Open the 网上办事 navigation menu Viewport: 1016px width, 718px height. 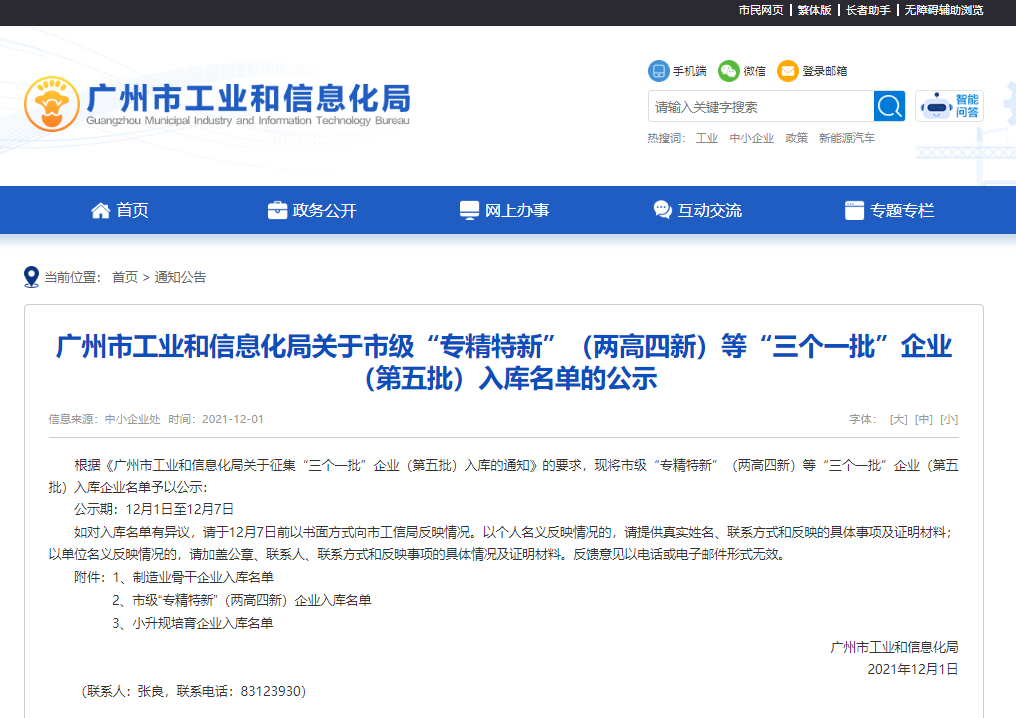pyautogui.click(x=504, y=211)
